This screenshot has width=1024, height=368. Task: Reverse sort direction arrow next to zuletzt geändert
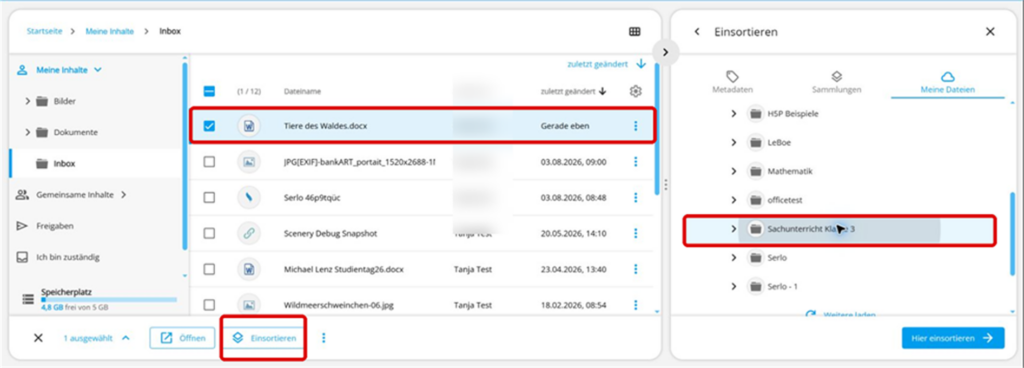coord(641,64)
